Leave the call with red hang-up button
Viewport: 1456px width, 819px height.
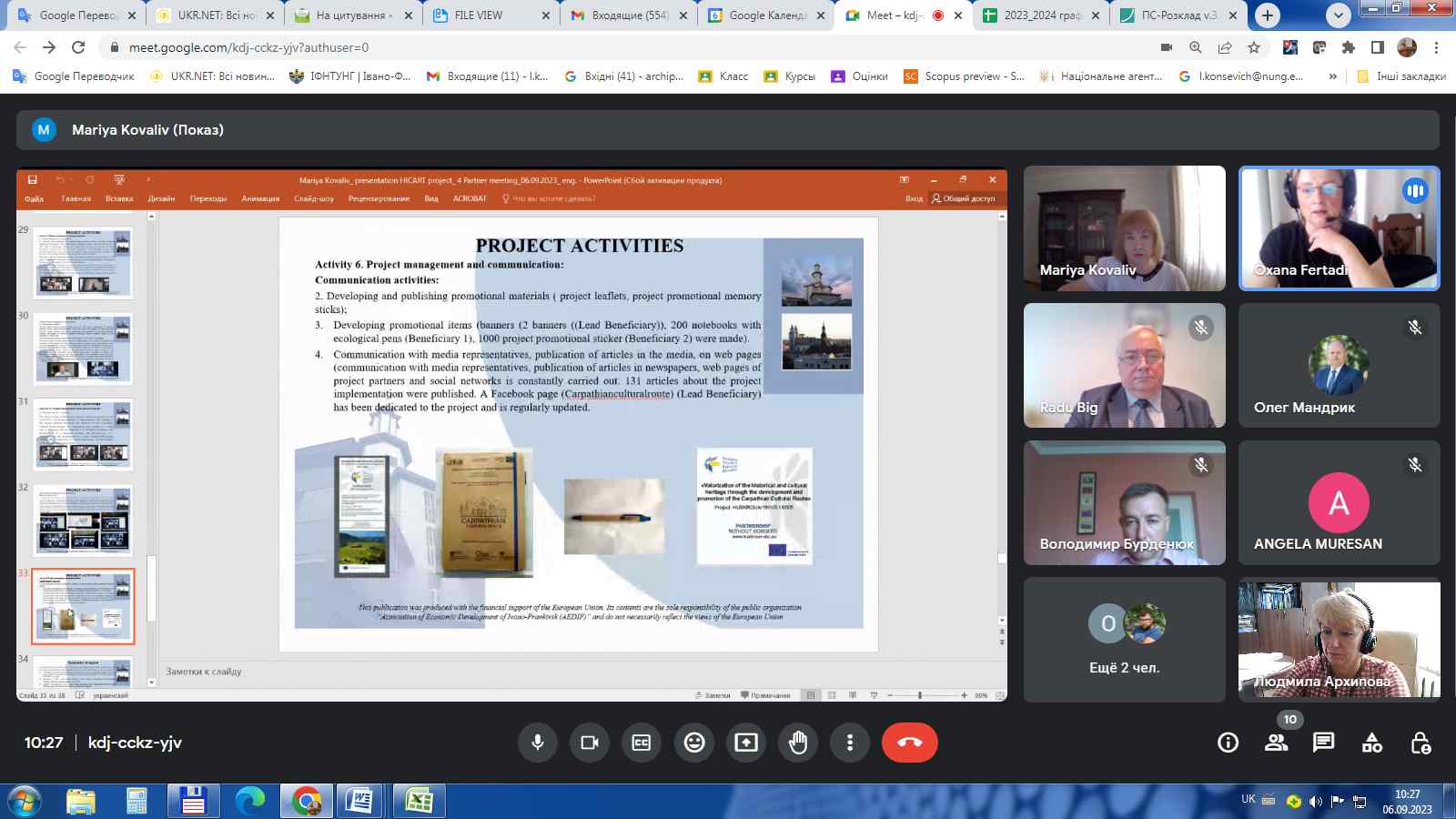(909, 743)
